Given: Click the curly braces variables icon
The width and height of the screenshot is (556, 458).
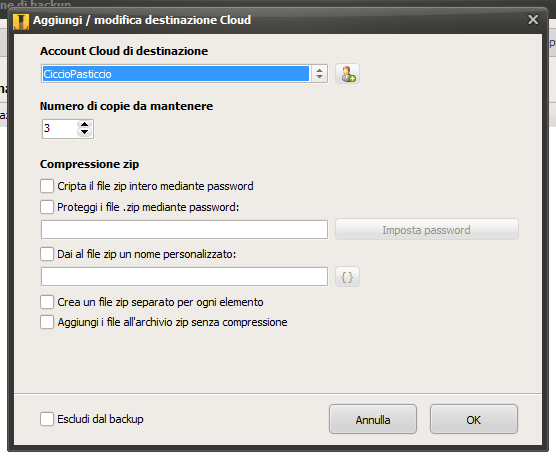Looking at the screenshot, I should [348, 277].
